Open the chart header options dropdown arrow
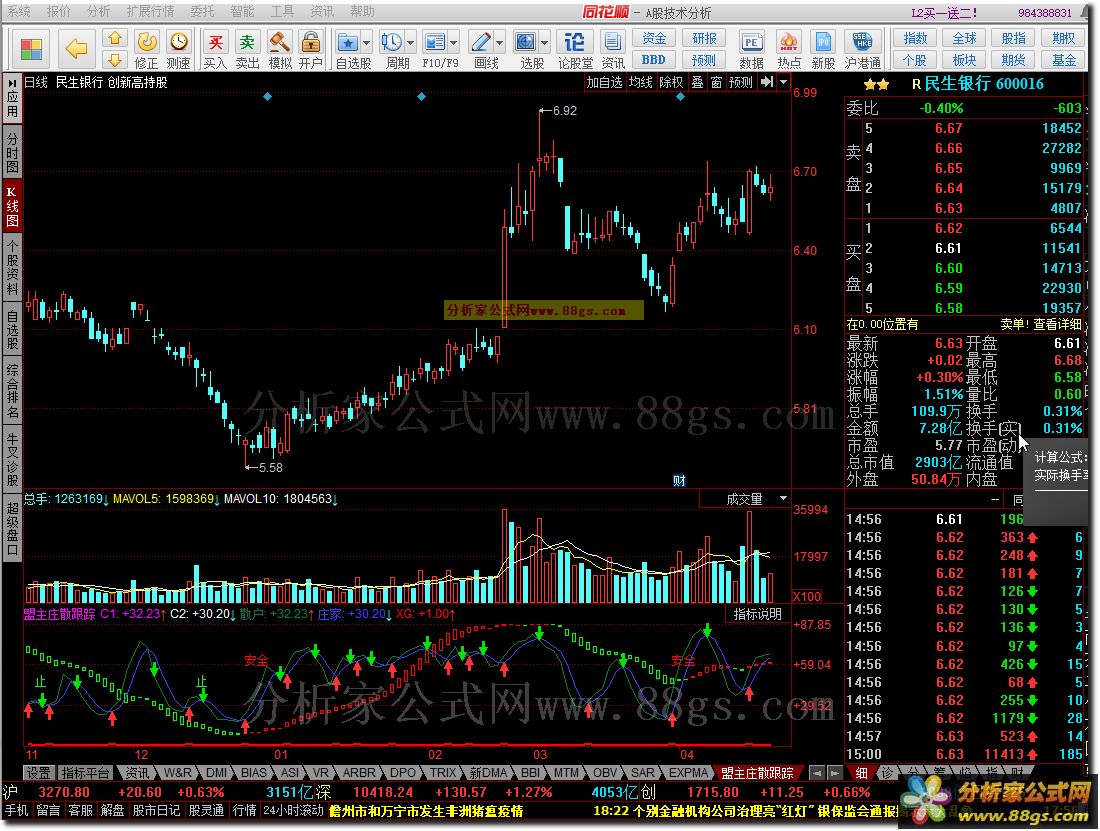 pyautogui.click(x=784, y=82)
